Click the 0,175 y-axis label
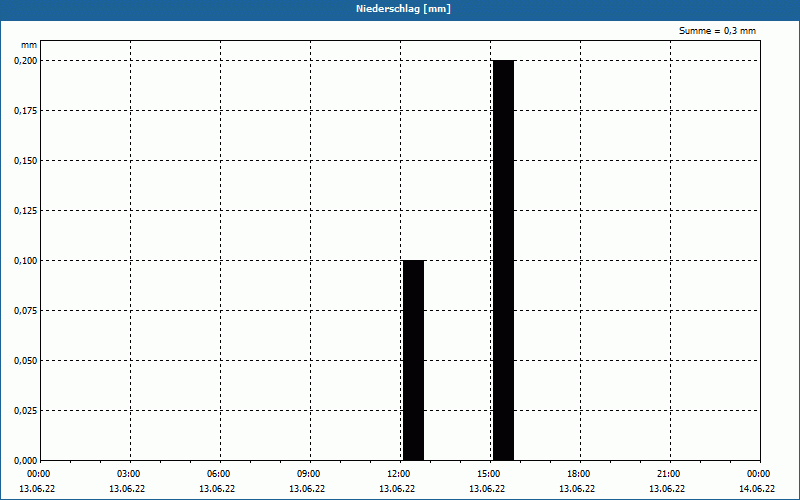 [25, 111]
